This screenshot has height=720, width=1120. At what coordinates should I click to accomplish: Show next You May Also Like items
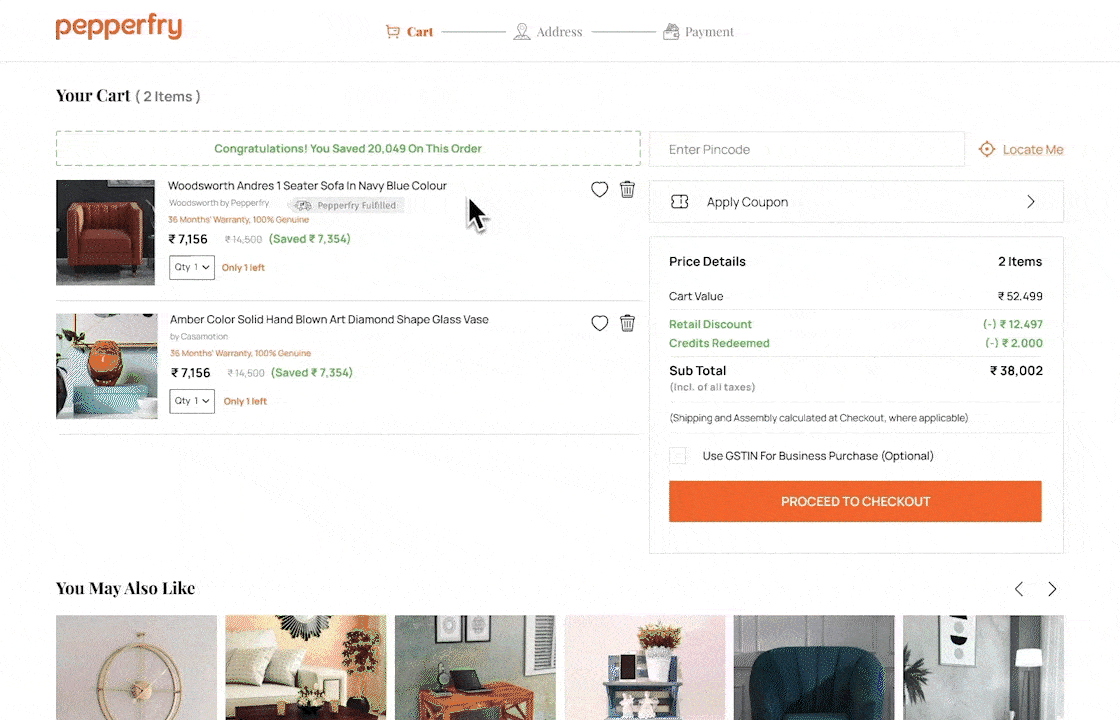tap(1052, 589)
